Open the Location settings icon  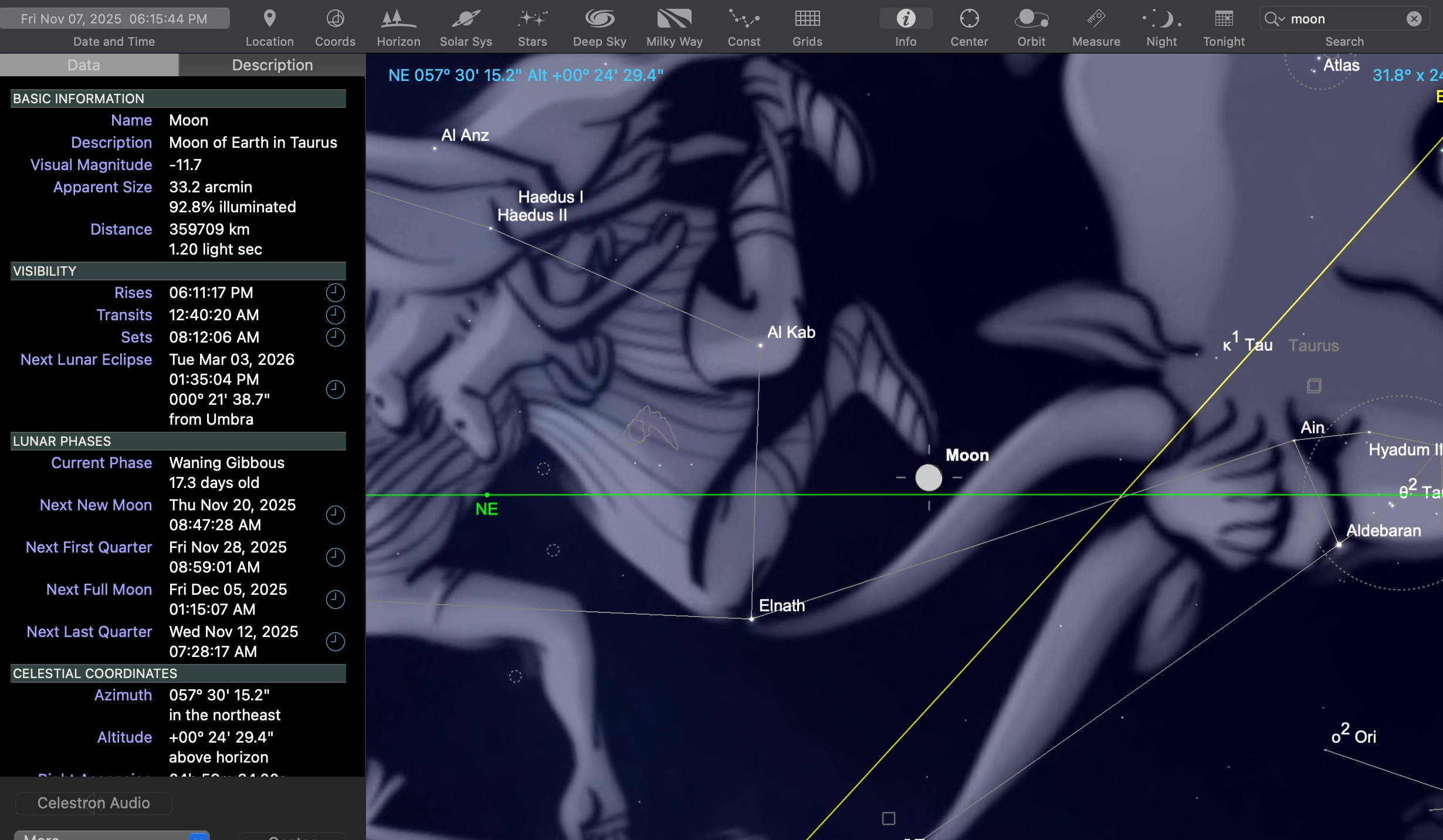click(x=269, y=19)
